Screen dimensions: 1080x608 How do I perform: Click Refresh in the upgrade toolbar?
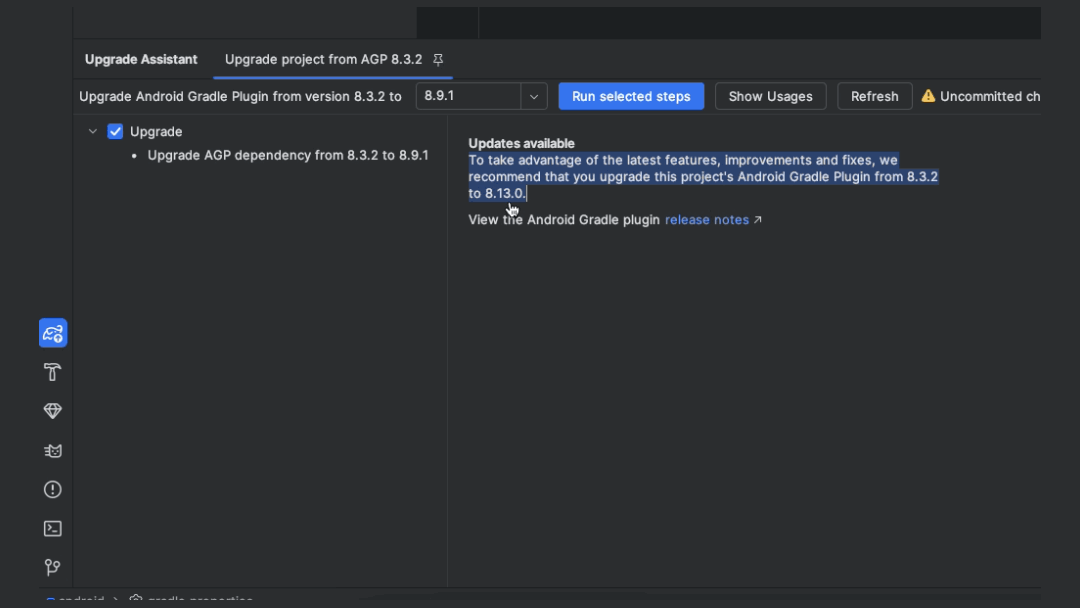pos(874,96)
